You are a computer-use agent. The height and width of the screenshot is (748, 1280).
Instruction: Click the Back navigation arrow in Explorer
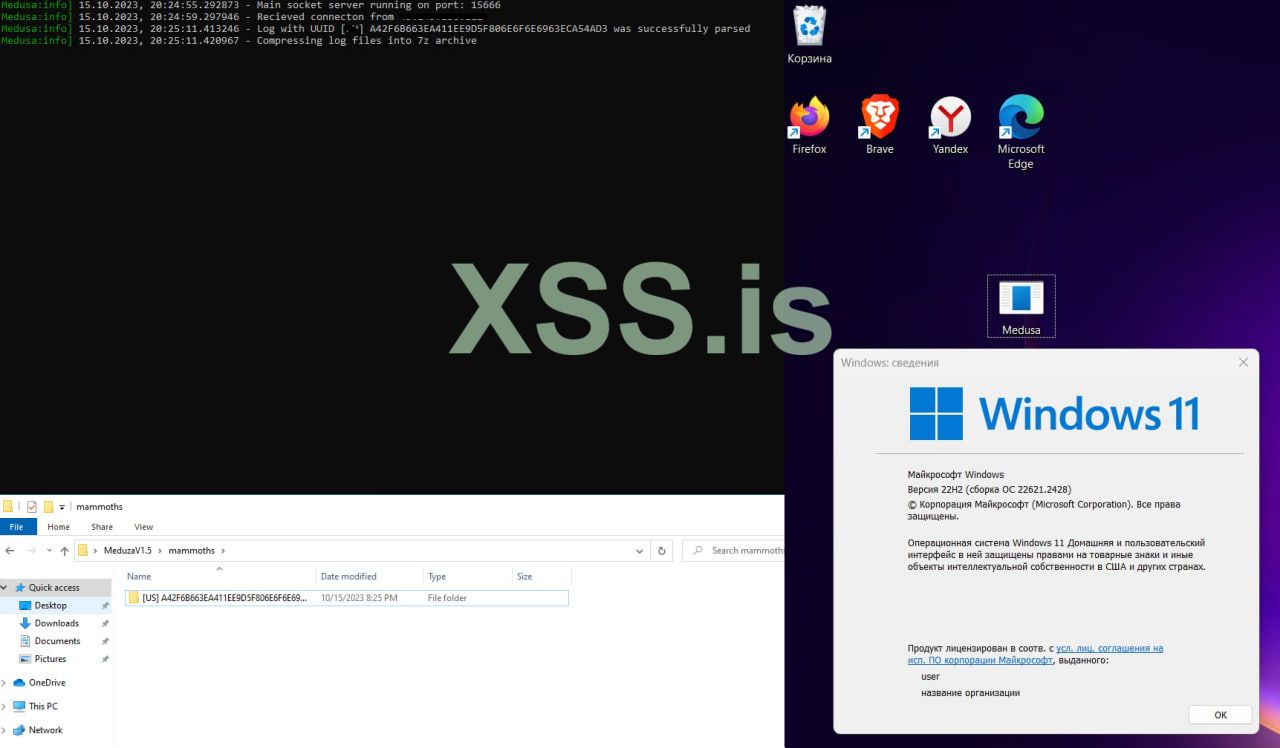(x=10, y=550)
